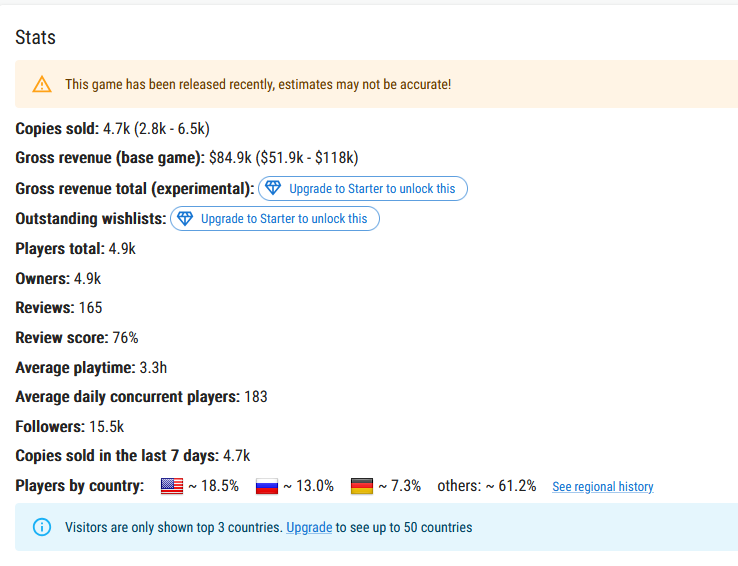738x566 pixels.
Task: Click the Average daily concurrent players value
Action: [256, 397]
